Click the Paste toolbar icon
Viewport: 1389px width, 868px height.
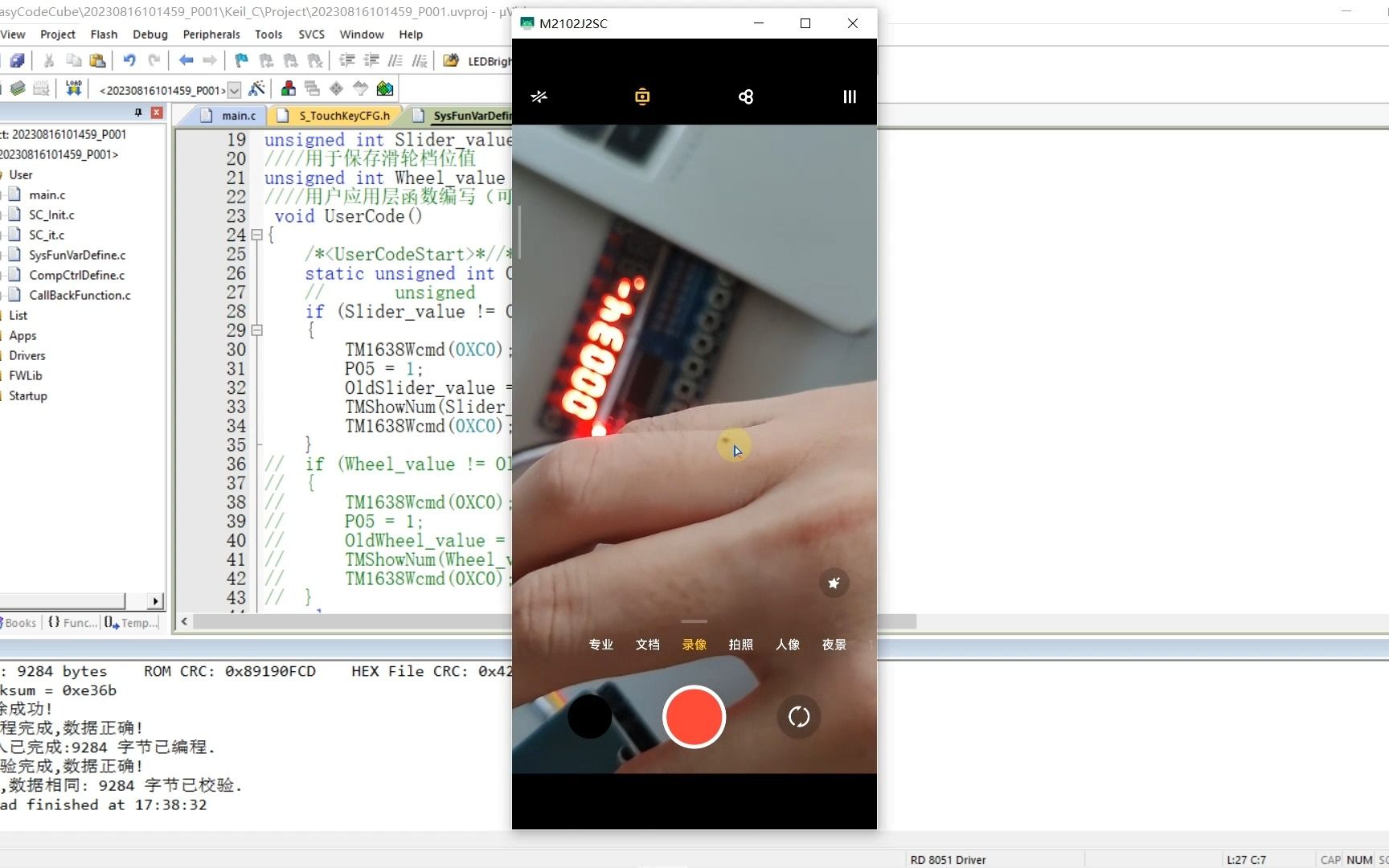[x=98, y=60]
